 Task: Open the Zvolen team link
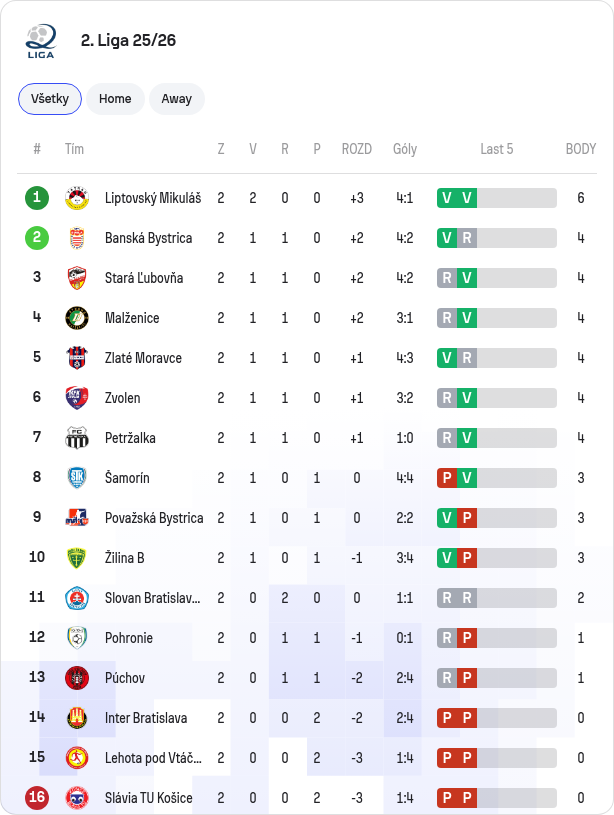click(x=123, y=398)
